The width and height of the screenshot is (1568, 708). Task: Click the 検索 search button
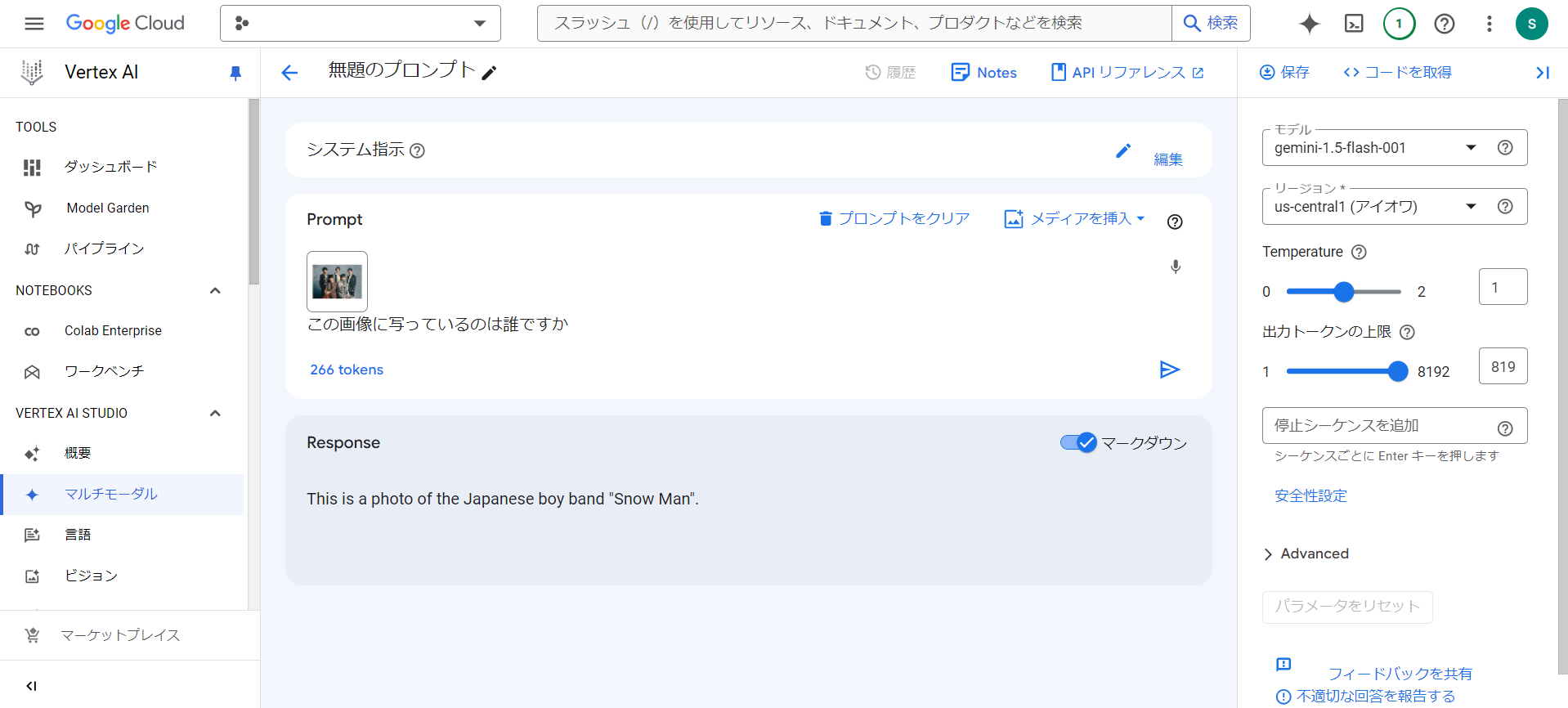(x=1211, y=24)
